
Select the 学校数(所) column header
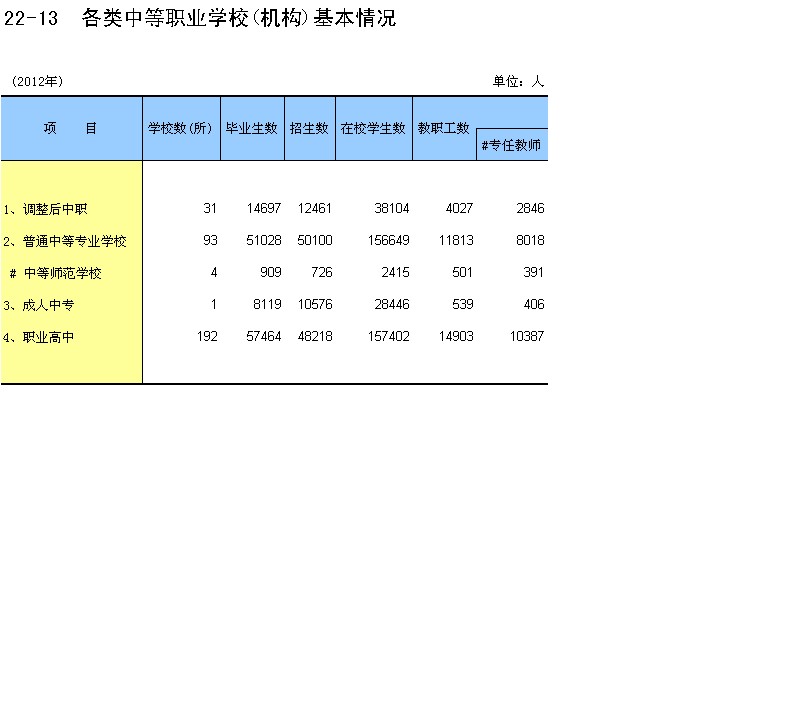point(181,128)
